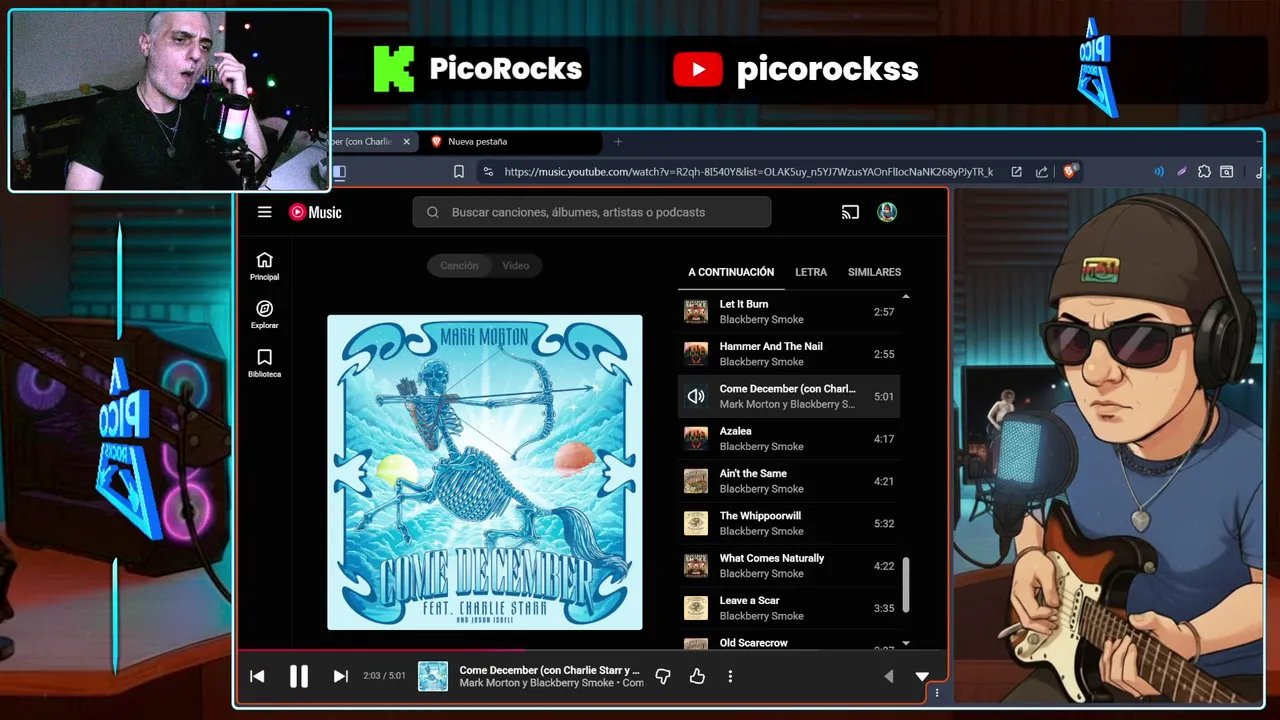
Task: Select the Video toggle option
Action: [516, 265]
